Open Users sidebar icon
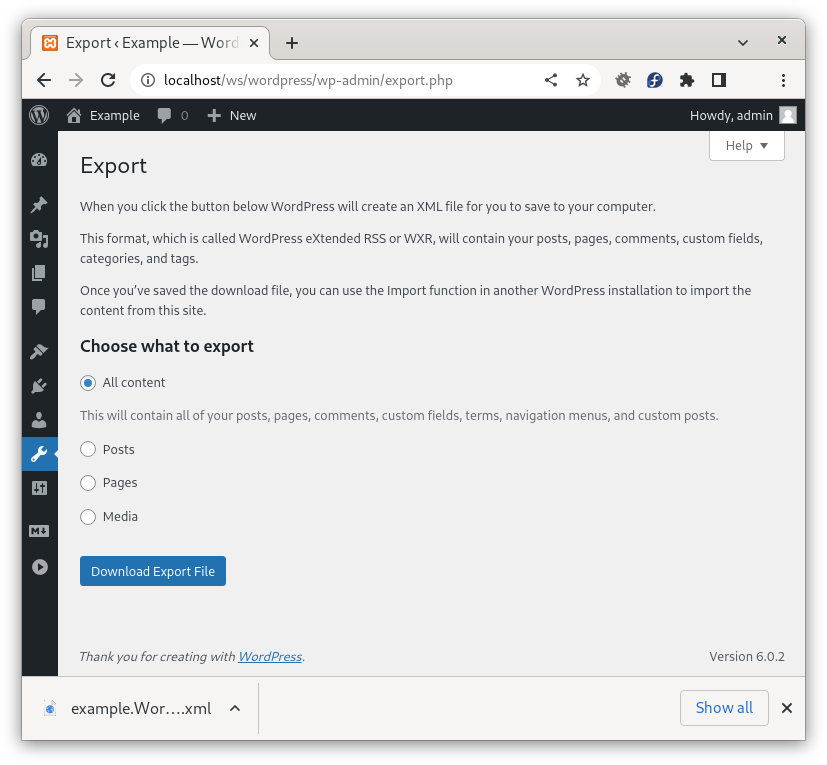Image resolution: width=827 pixels, height=765 pixels. click(39, 420)
